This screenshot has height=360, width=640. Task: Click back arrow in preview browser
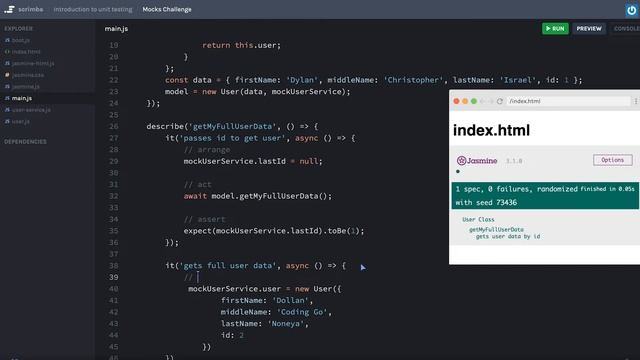(482, 101)
